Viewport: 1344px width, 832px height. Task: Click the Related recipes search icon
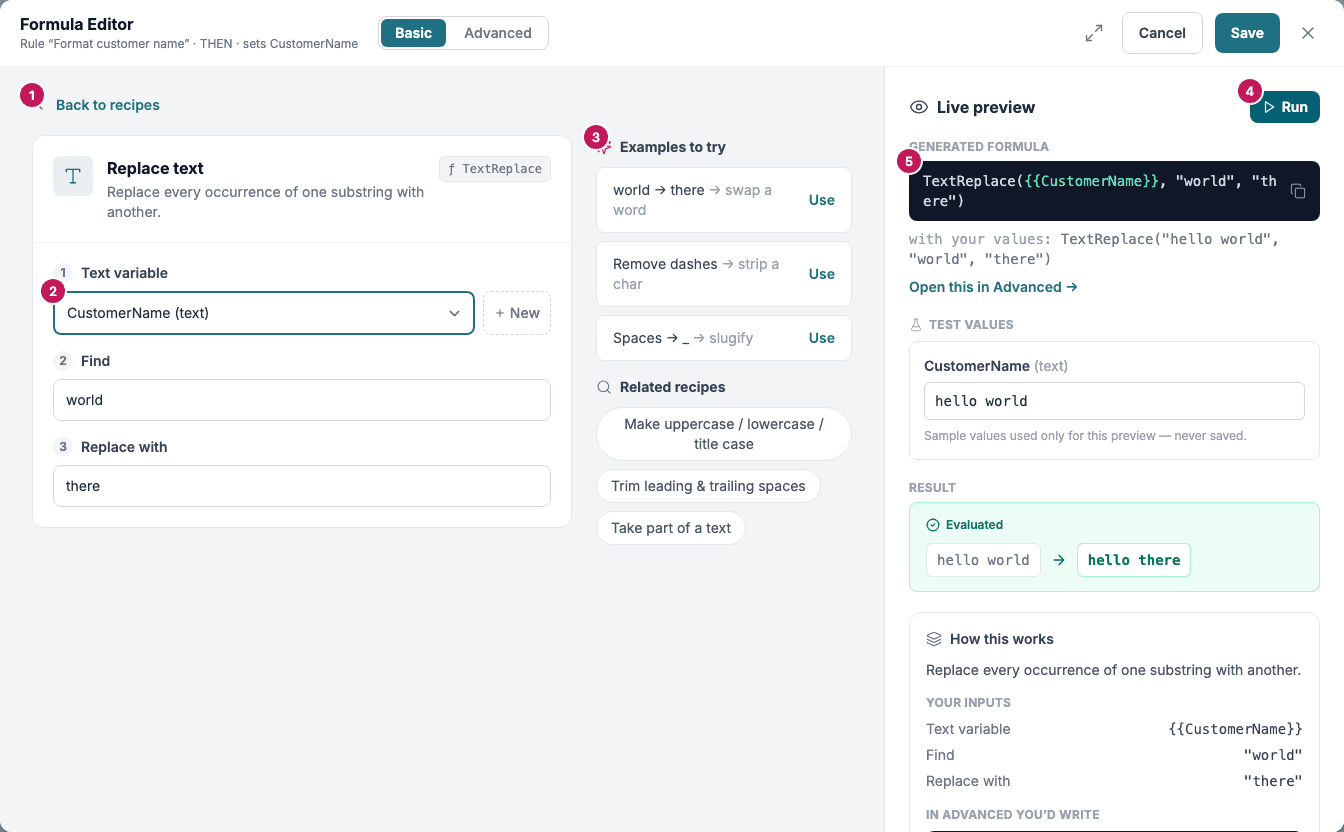pyautogui.click(x=604, y=387)
